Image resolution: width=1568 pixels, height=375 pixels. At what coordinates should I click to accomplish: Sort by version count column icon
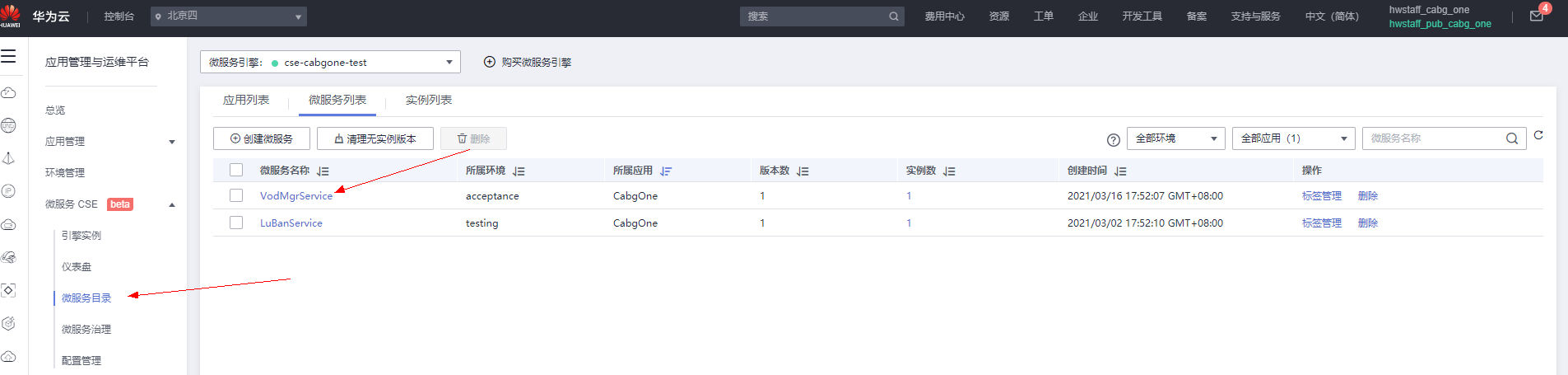803,171
